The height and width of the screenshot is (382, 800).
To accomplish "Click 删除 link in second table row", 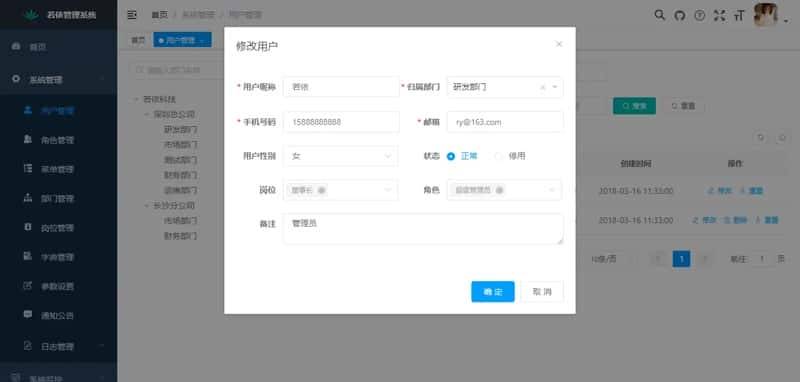I will (x=735, y=220).
